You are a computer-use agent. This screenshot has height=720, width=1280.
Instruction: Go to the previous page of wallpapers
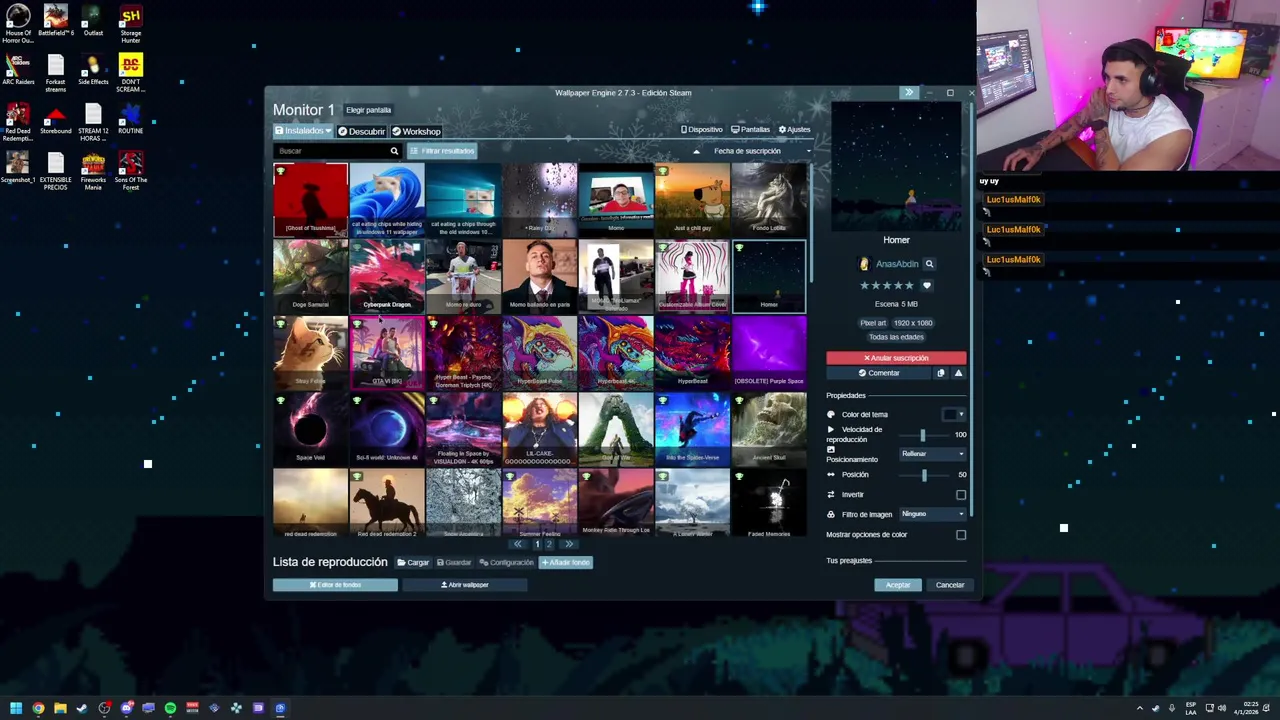[x=517, y=544]
